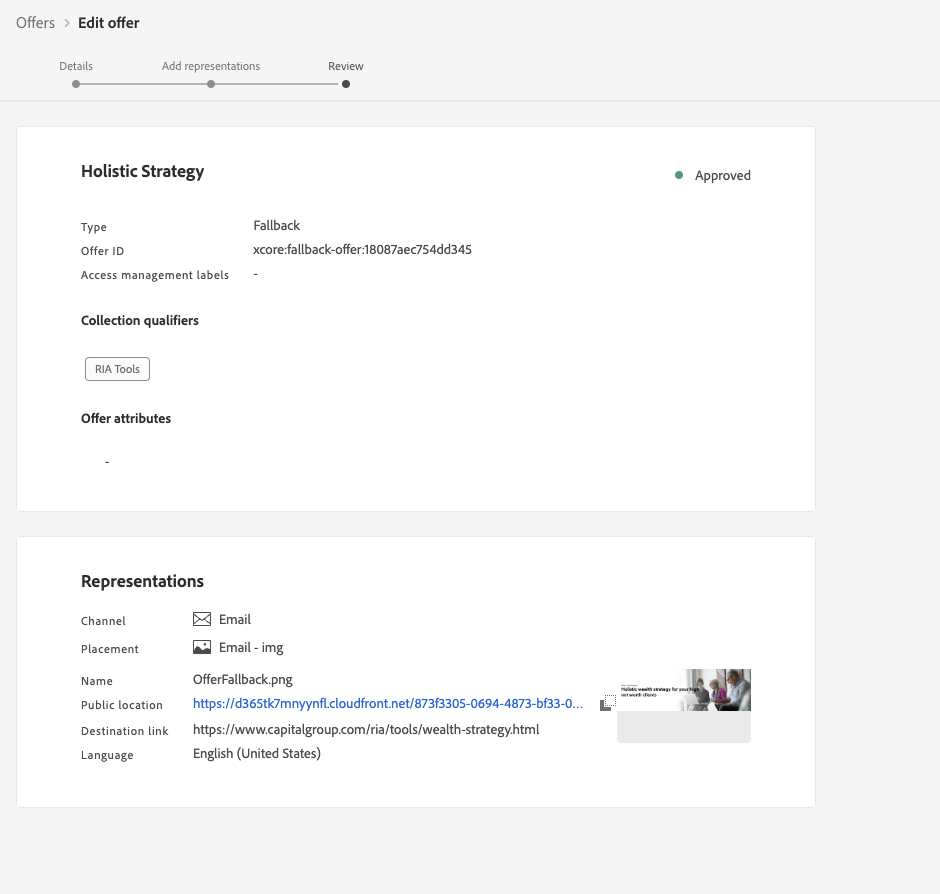Open the OfferFallback.png preview thumbnail
940x894 pixels.
(684, 706)
